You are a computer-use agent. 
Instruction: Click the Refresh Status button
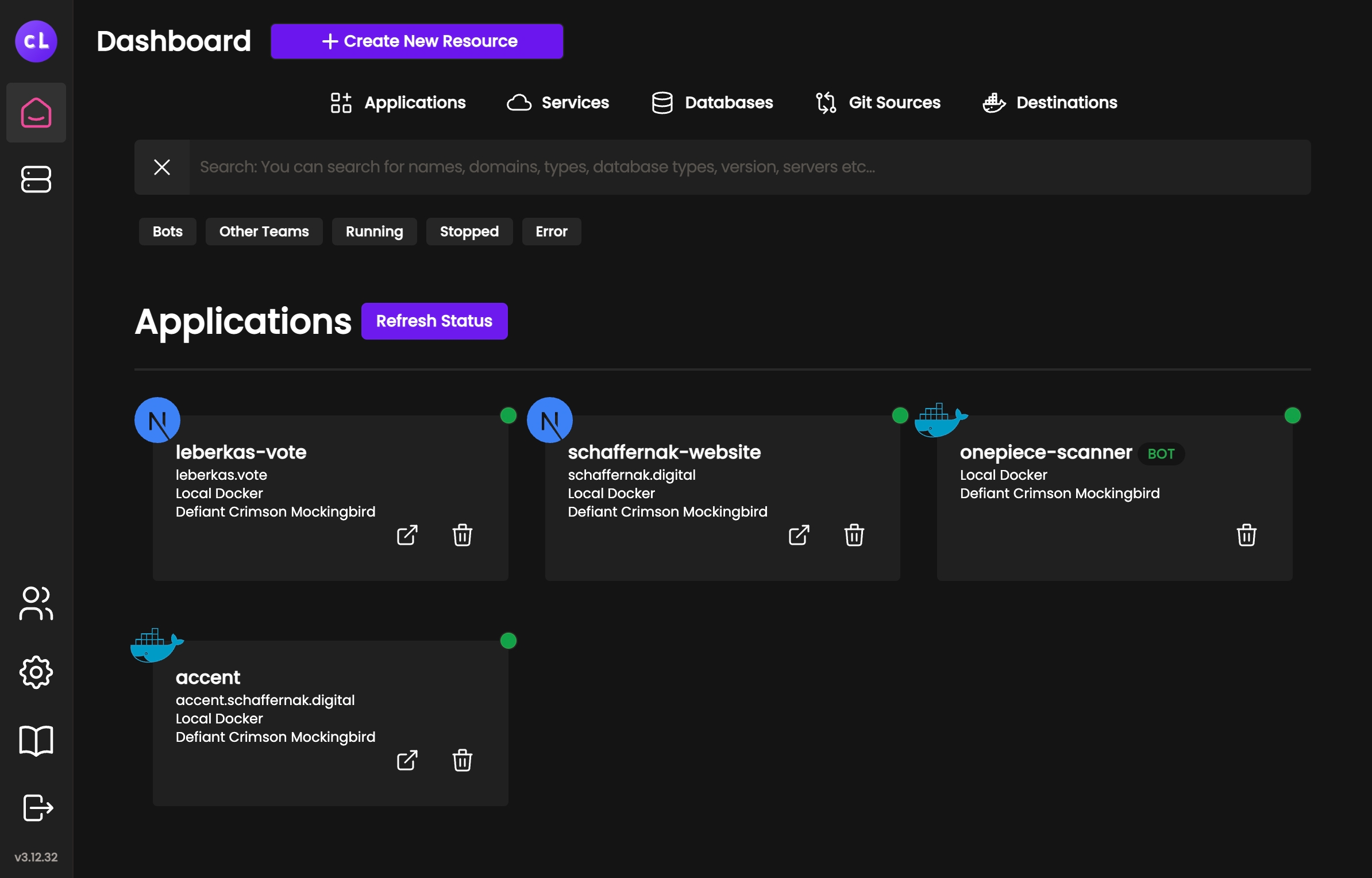[434, 321]
